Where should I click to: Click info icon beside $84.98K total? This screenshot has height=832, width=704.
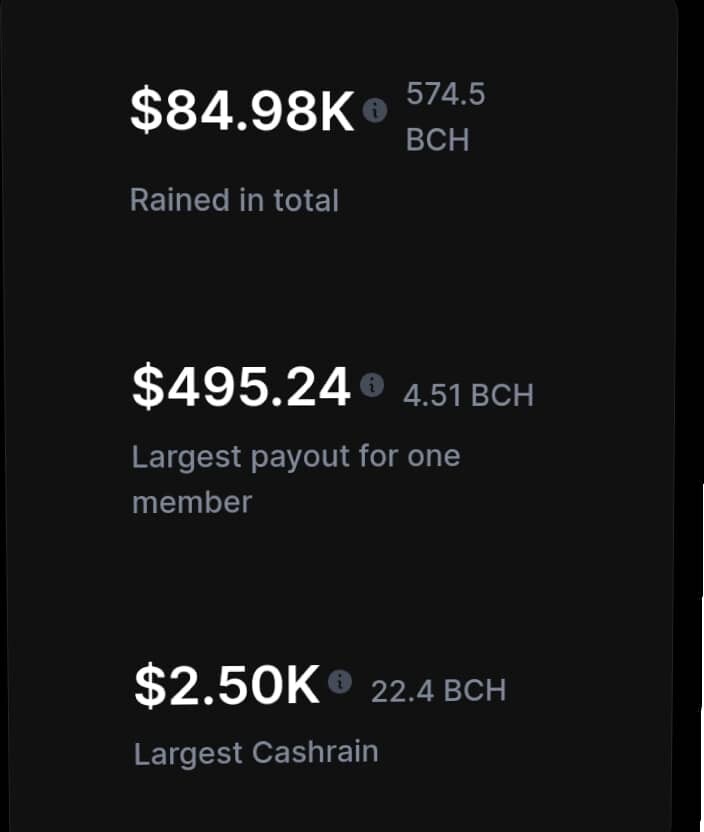pyautogui.click(x=375, y=110)
